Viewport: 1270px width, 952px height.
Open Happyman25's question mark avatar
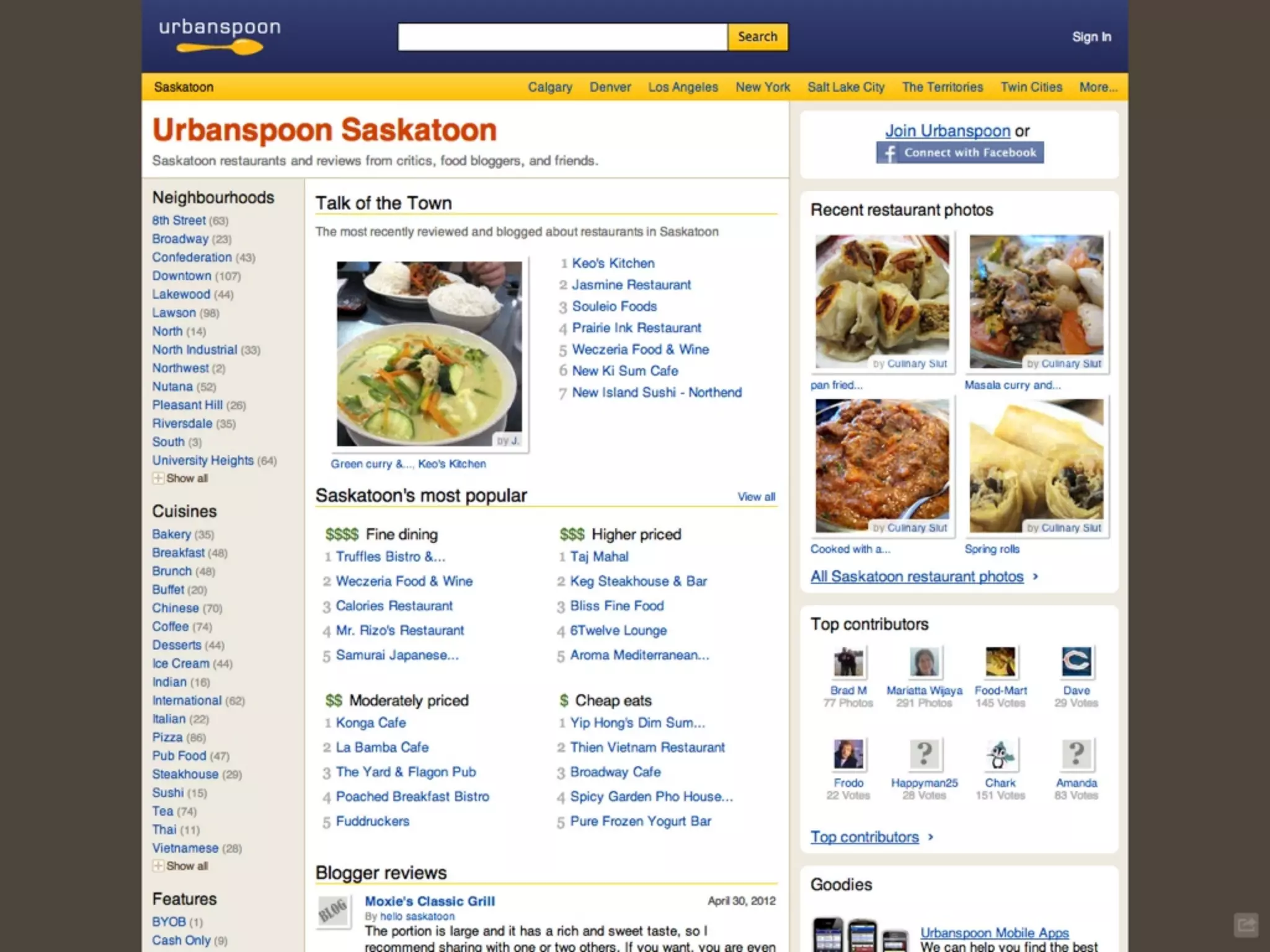[924, 754]
